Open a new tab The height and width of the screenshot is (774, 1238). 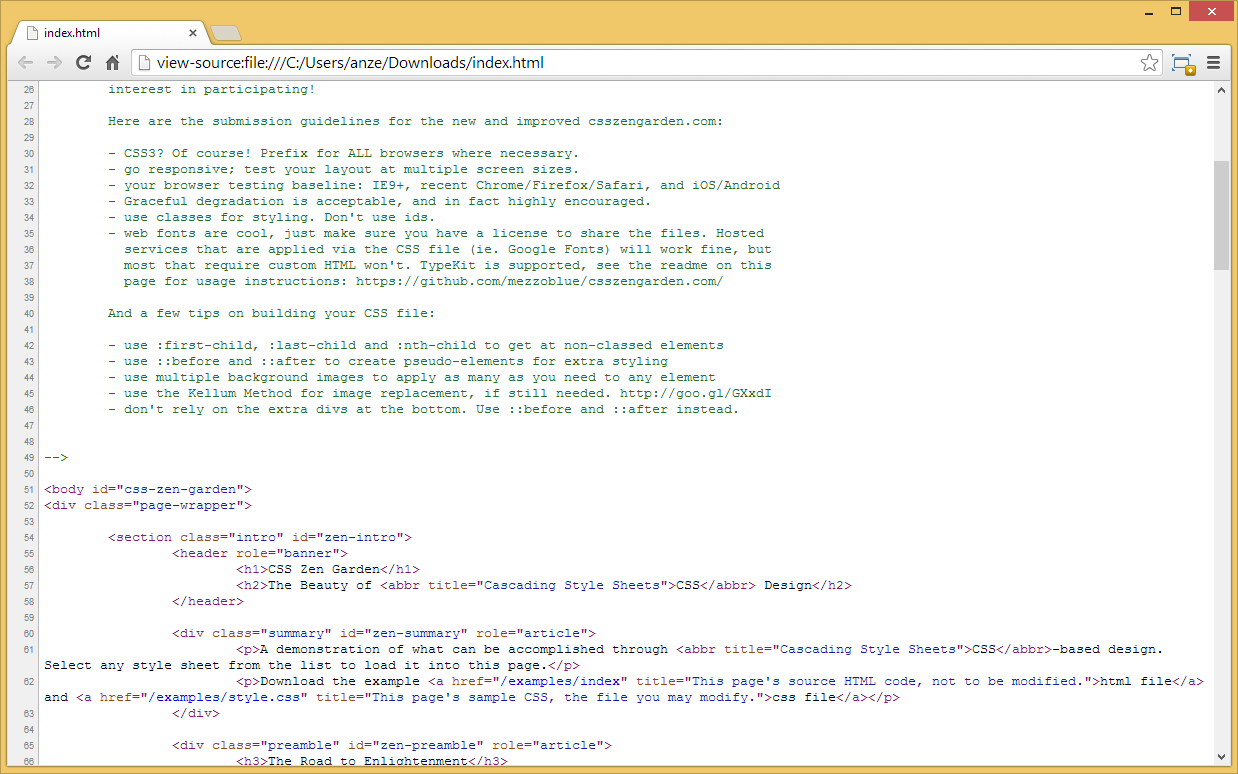[227, 33]
